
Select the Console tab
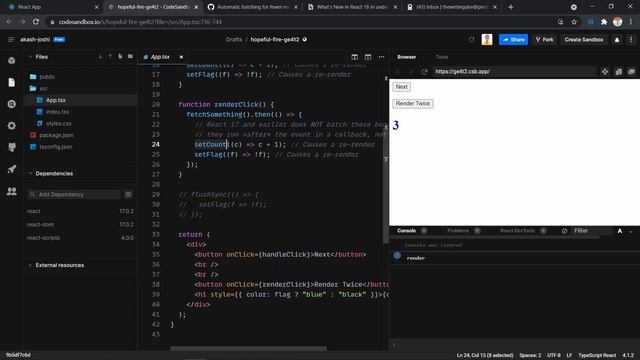(x=407, y=231)
